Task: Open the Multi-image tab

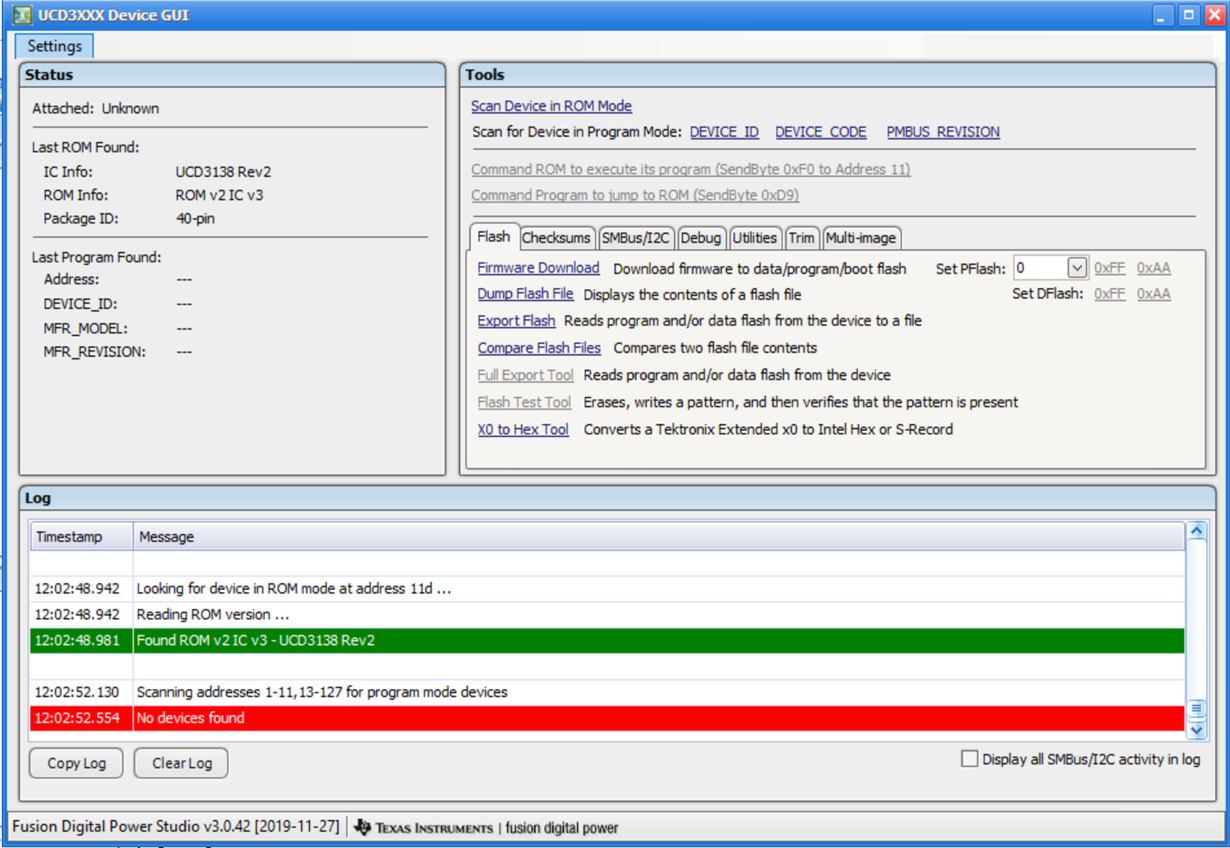Action: 861,238
